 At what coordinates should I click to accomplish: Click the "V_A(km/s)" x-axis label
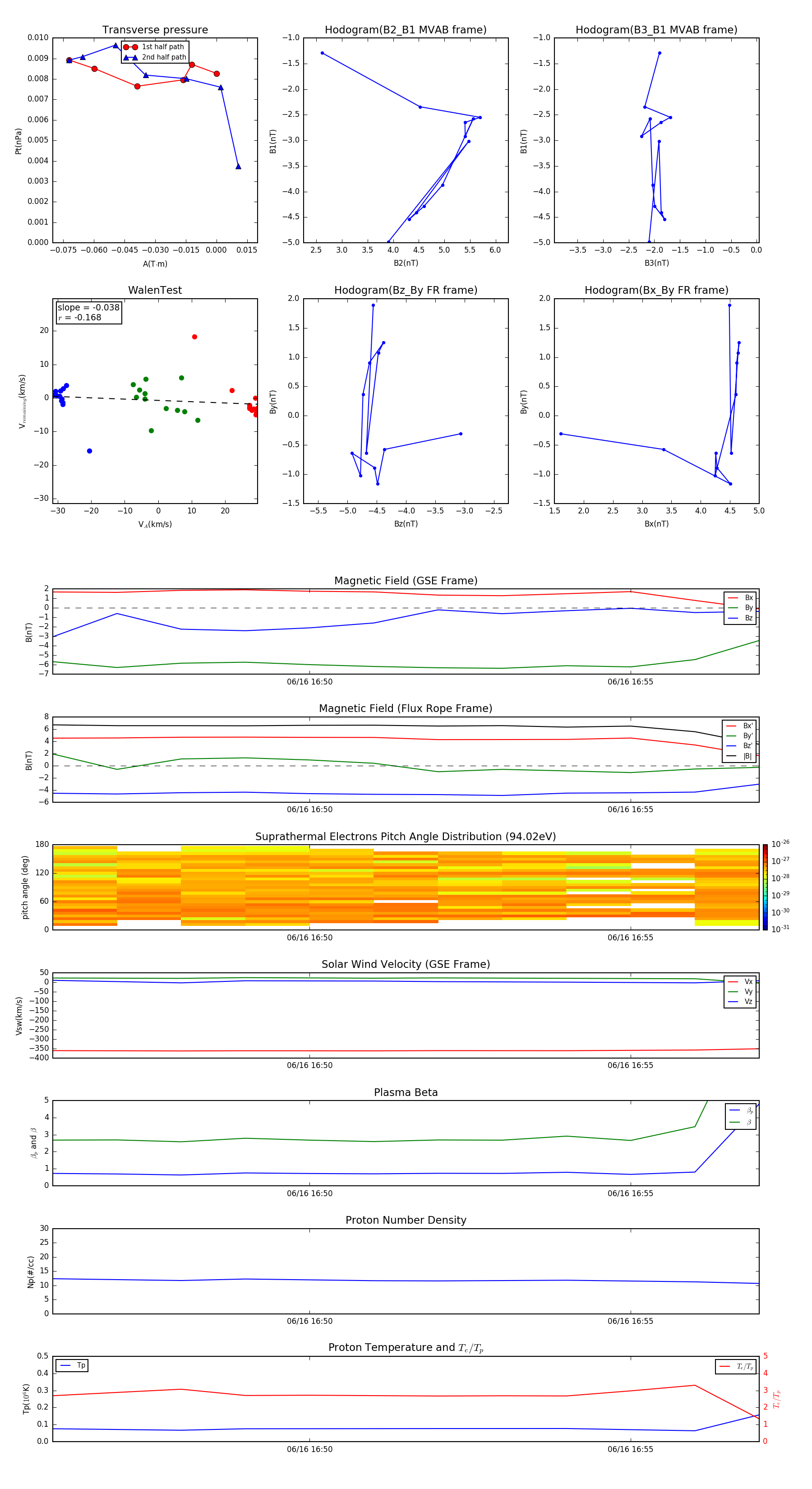click(155, 524)
